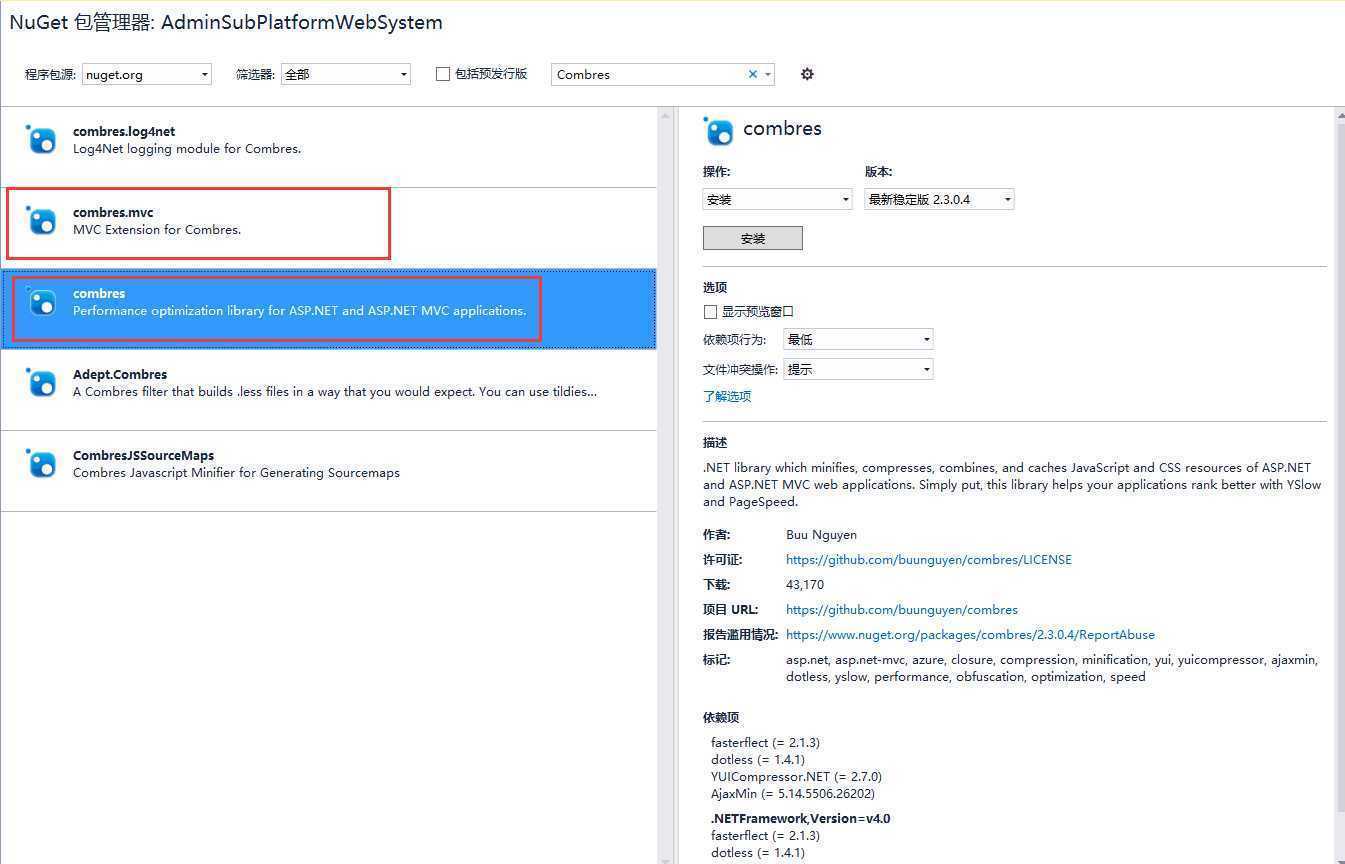1345x864 pixels.
Task: Click the YUICompressor.NET (= 2.7.0) dependency
Action: click(x=796, y=776)
